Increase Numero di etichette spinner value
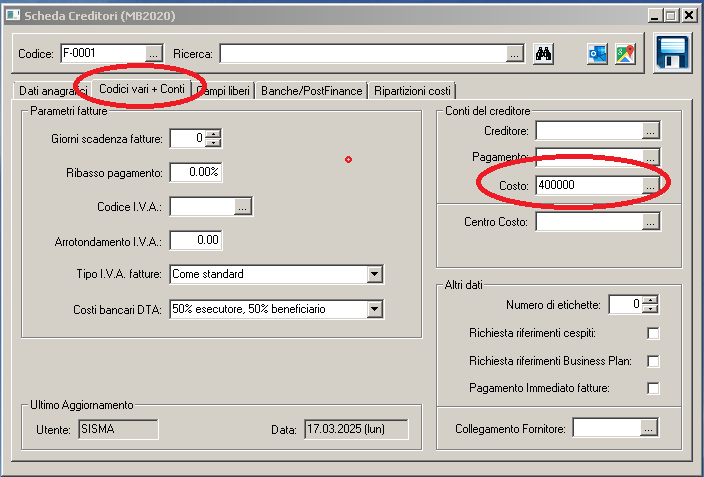Image resolution: width=704 pixels, height=477 pixels. (x=651, y=300)
